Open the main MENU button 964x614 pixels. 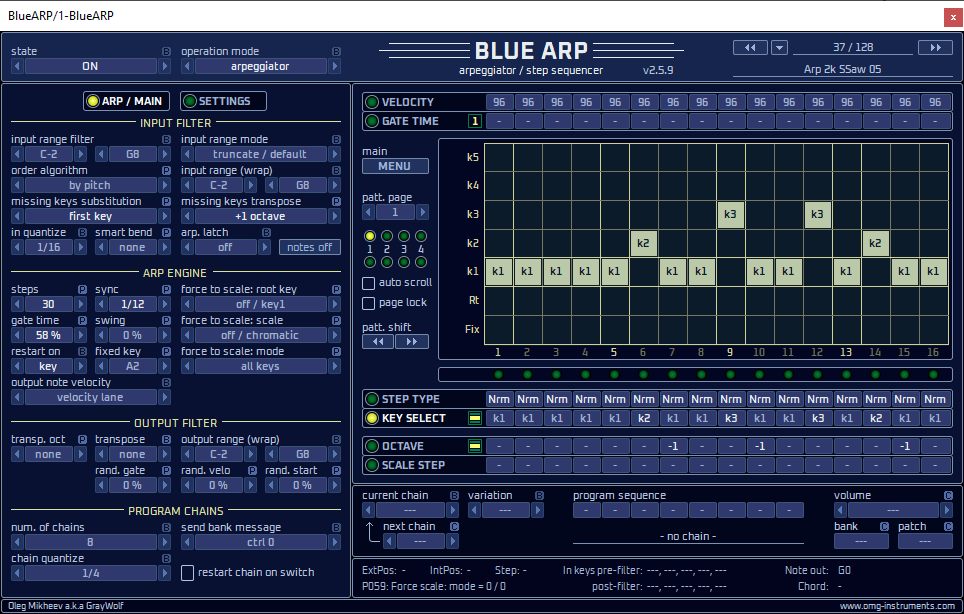(395, 166)
